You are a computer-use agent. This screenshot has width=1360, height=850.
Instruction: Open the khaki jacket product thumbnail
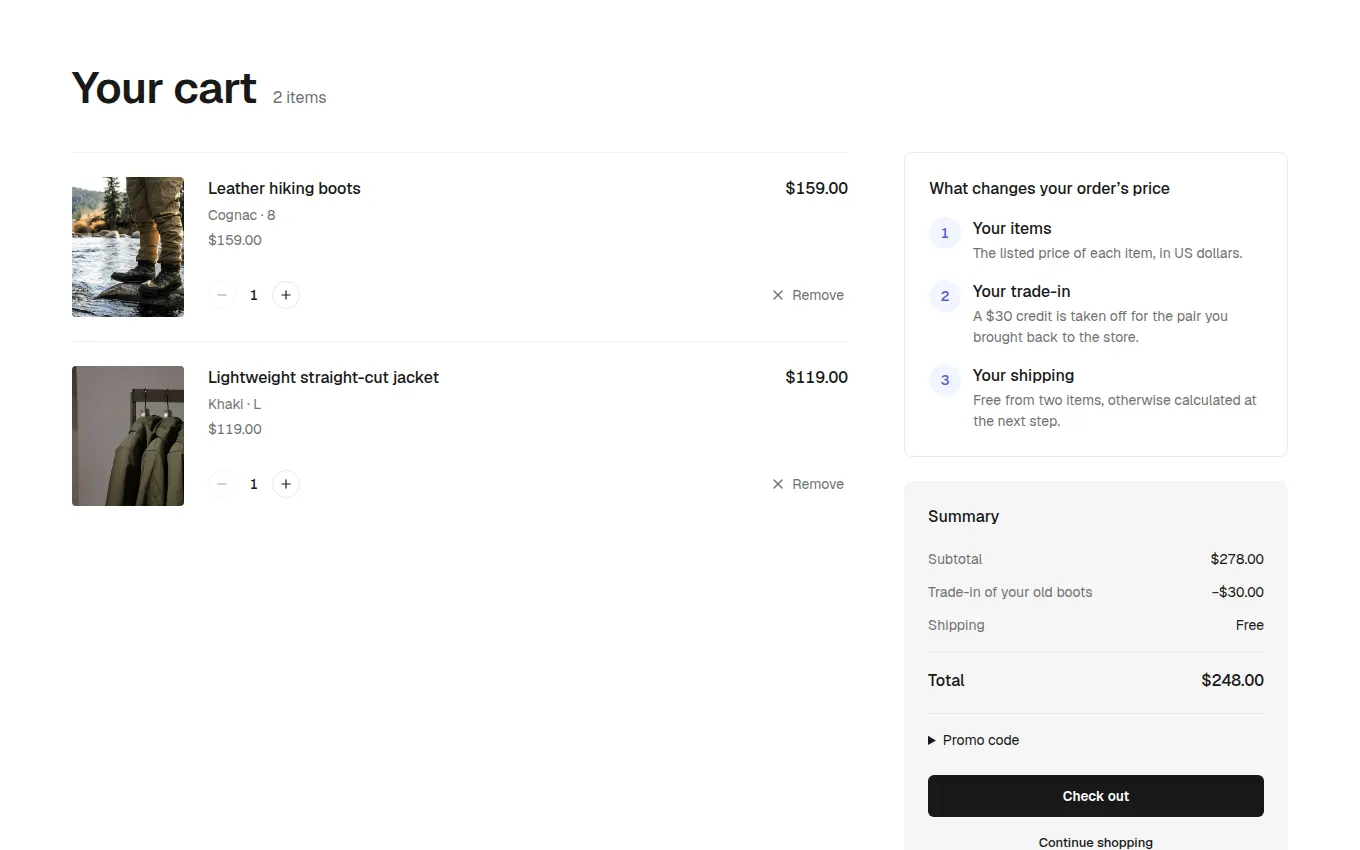128,436
